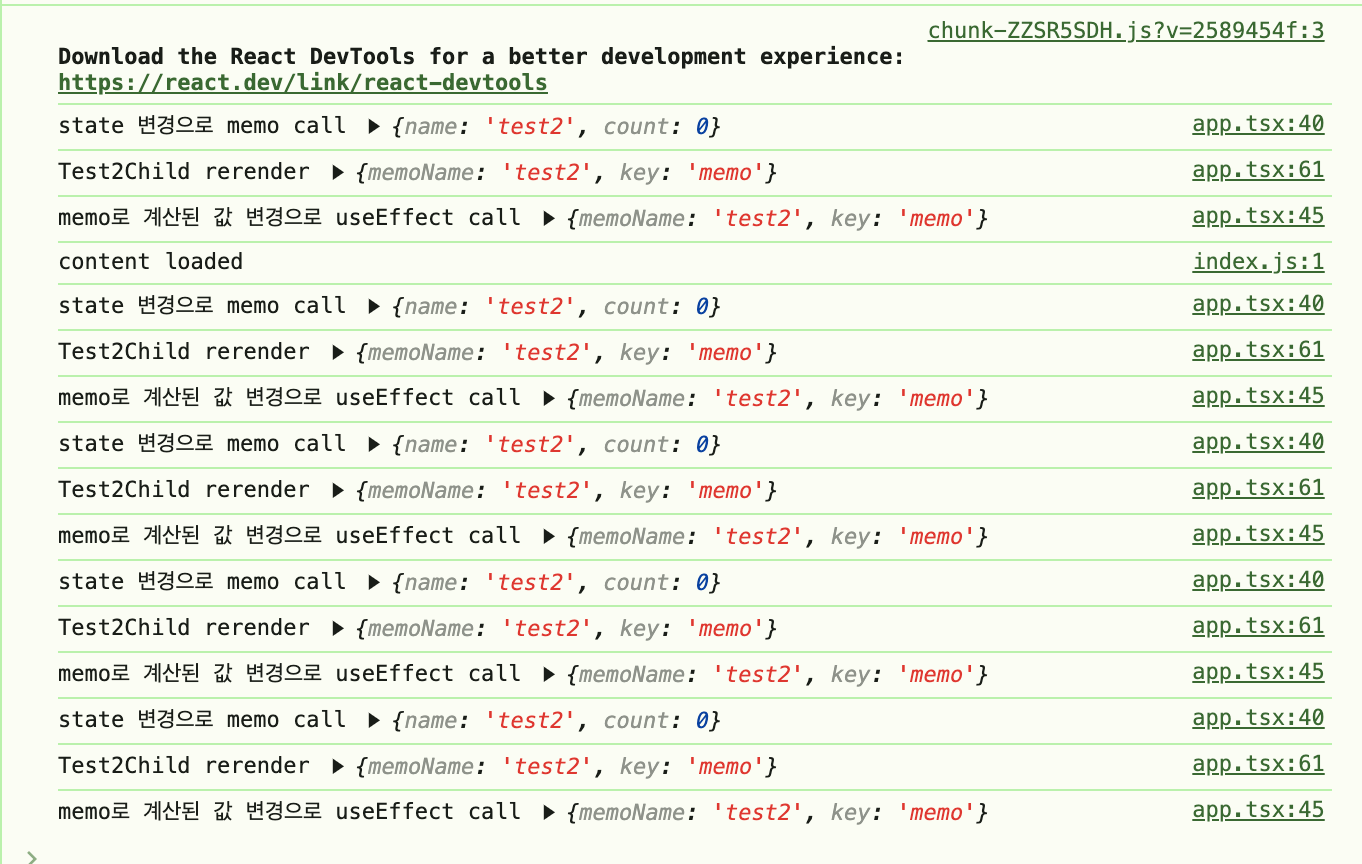Open the app.tsx:40 link directly below index.js:1
The image size is (1362, 864).
(x=1258, y=305)
